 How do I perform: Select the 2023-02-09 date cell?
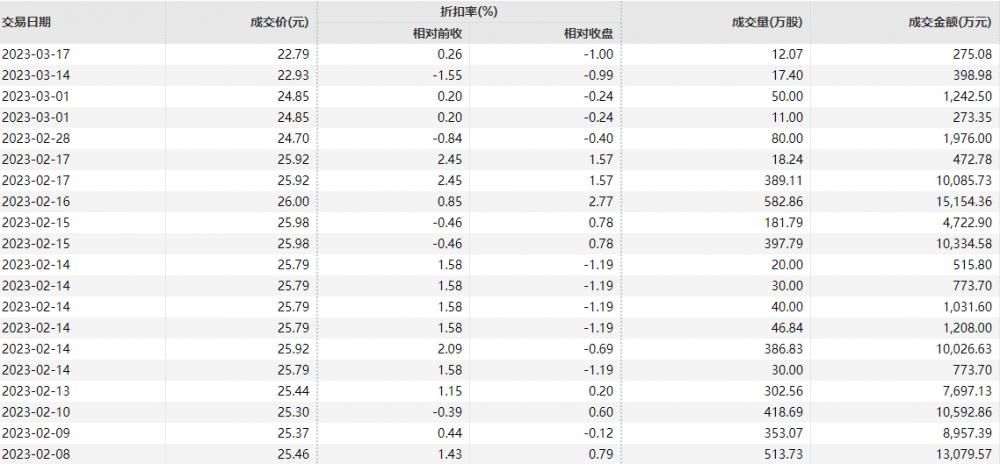point(36,433)
